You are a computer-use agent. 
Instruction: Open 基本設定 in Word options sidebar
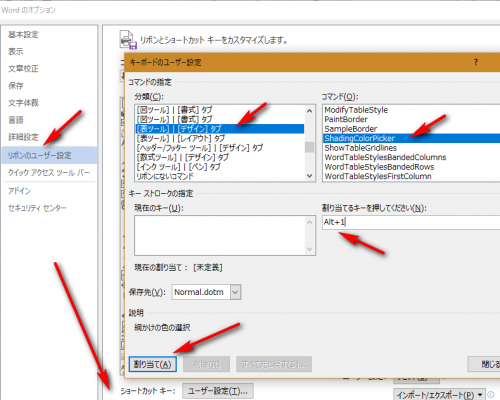(23, 34)
